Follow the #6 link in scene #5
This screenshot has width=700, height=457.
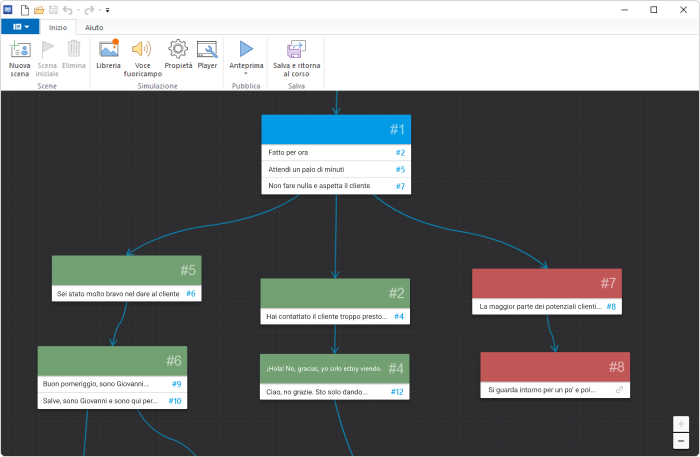click(x=191, y=294)
